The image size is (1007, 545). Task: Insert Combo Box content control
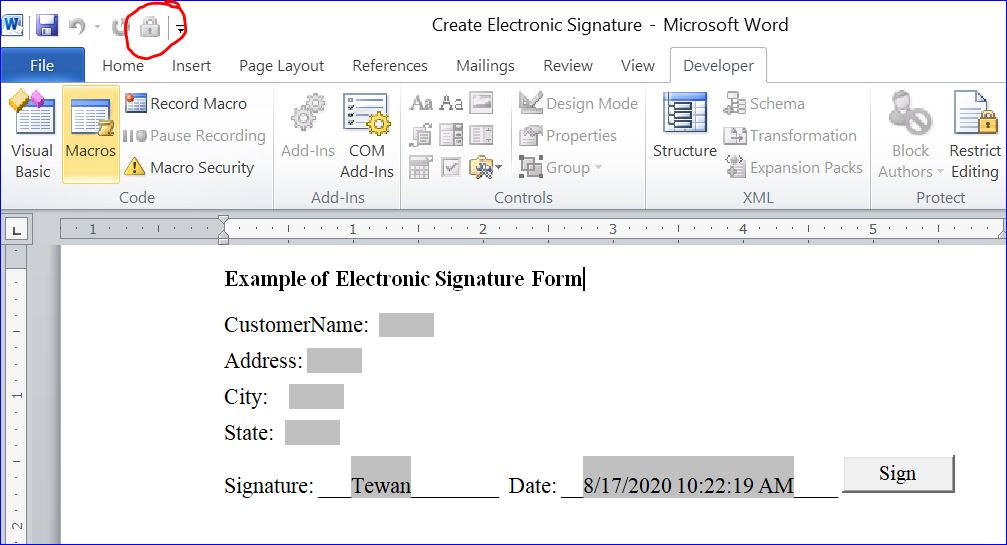451,135
